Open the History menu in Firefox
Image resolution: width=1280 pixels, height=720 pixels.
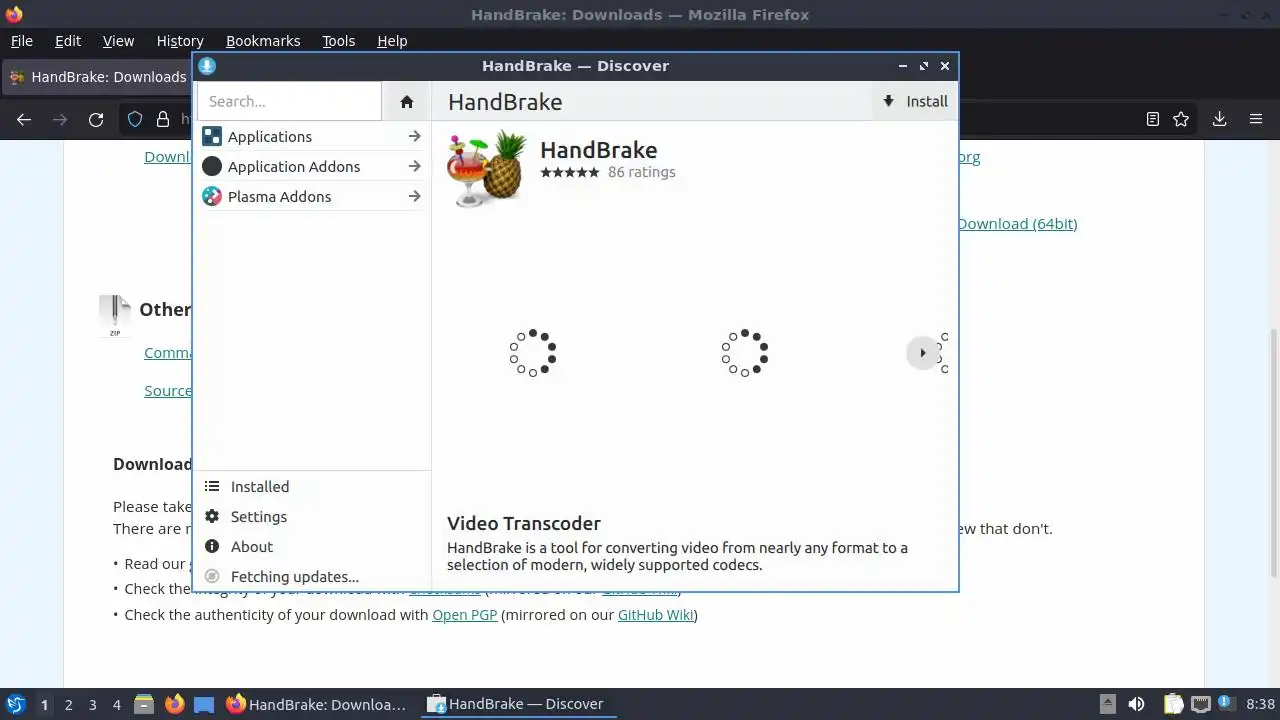[180, 41]
